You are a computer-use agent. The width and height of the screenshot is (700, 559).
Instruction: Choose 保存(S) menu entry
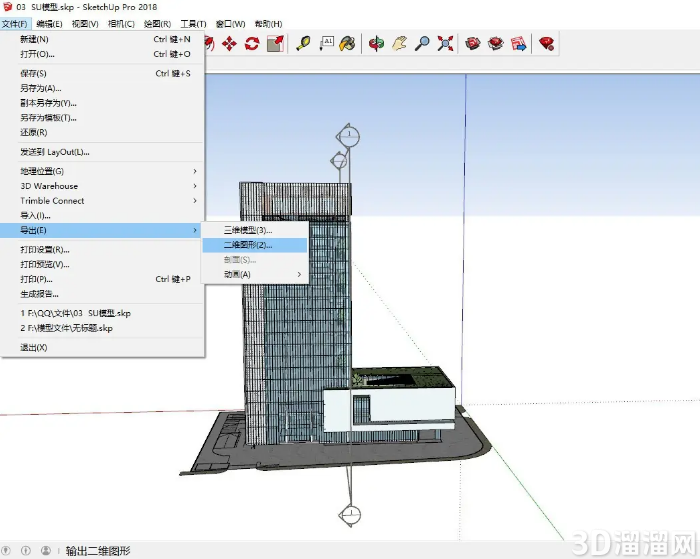[102, 73]
